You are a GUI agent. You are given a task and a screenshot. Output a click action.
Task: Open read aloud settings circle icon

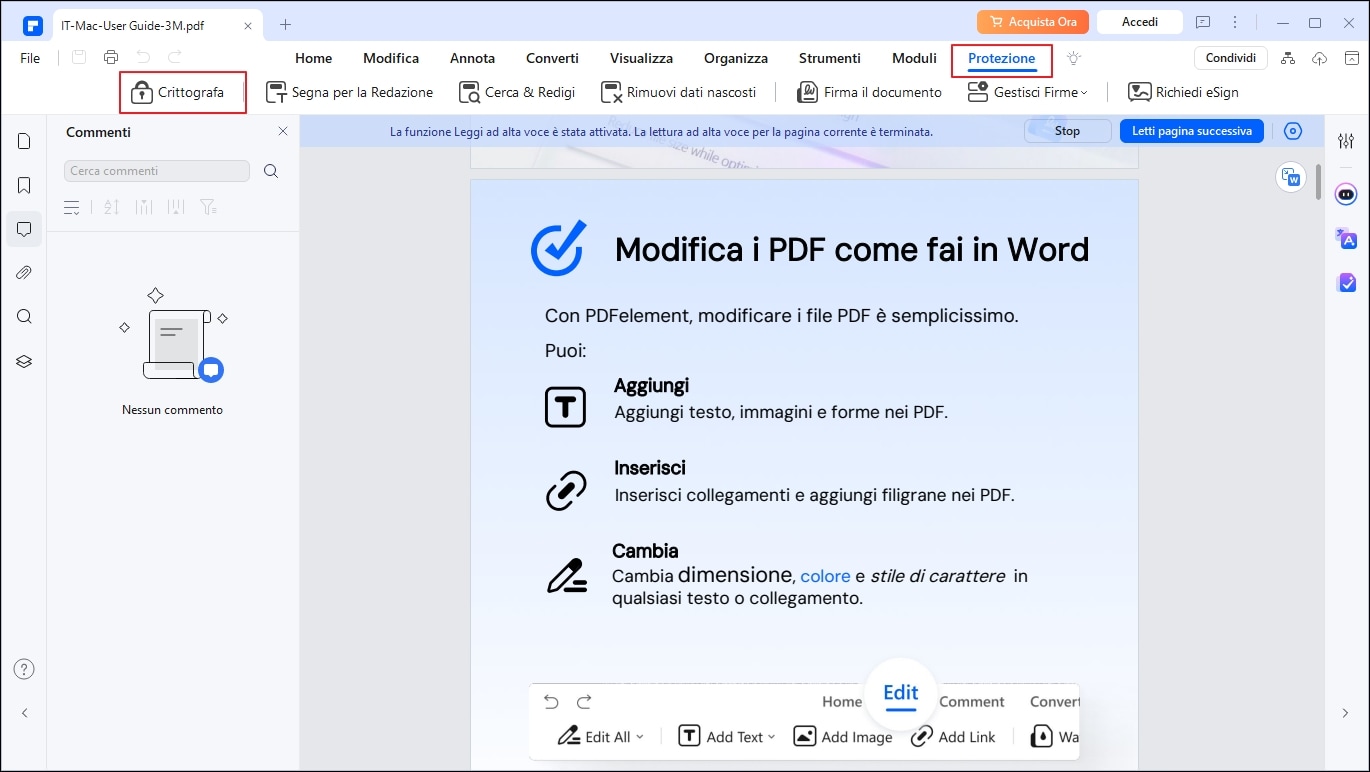1293,131
